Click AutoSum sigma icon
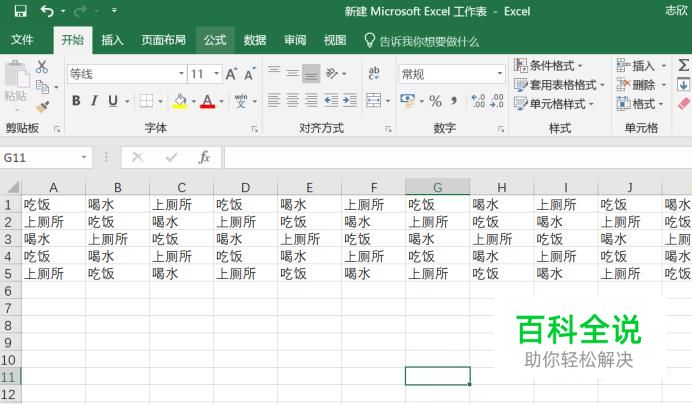Viewport: 692px width, 404px height. [x=683, y=65]
